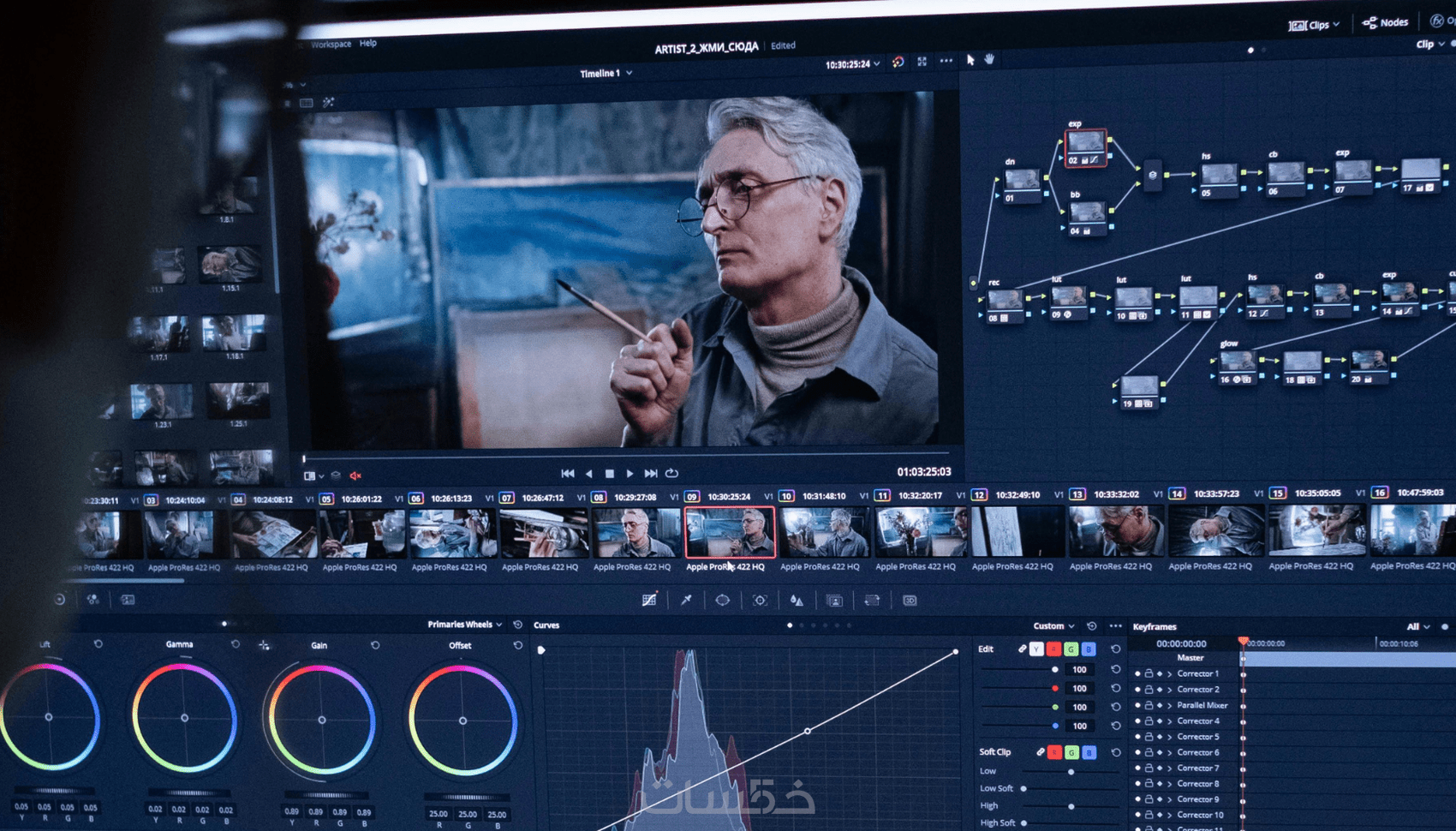The height and width of the screenshot is (831, 1456).
Task: Select the hand pan tool
Action: coord(990,59)
